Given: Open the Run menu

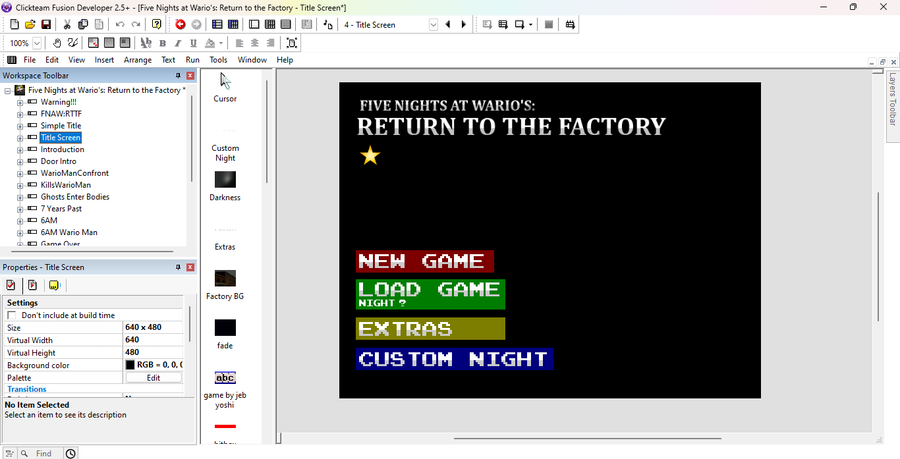Looking at the screenshot, I should pyautogui.click(x=192, y=60).
